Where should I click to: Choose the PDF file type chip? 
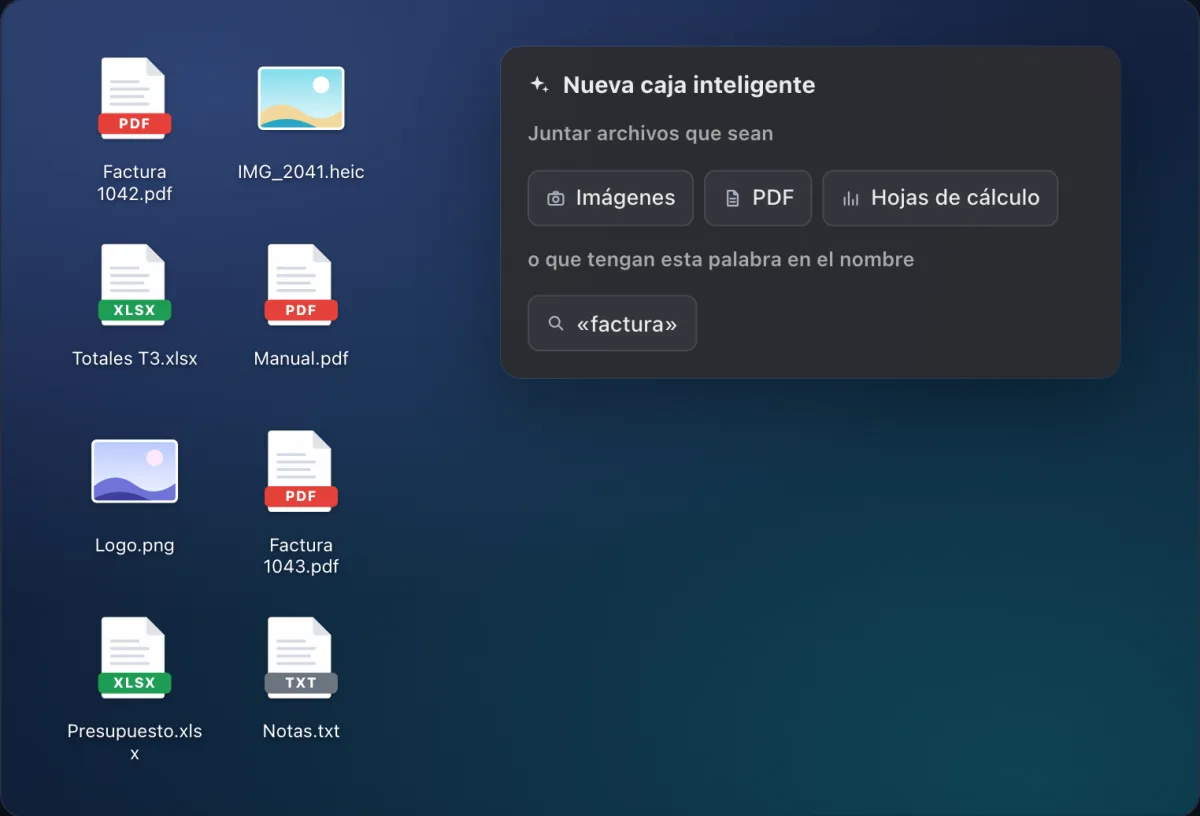click(x=758, y=198)
